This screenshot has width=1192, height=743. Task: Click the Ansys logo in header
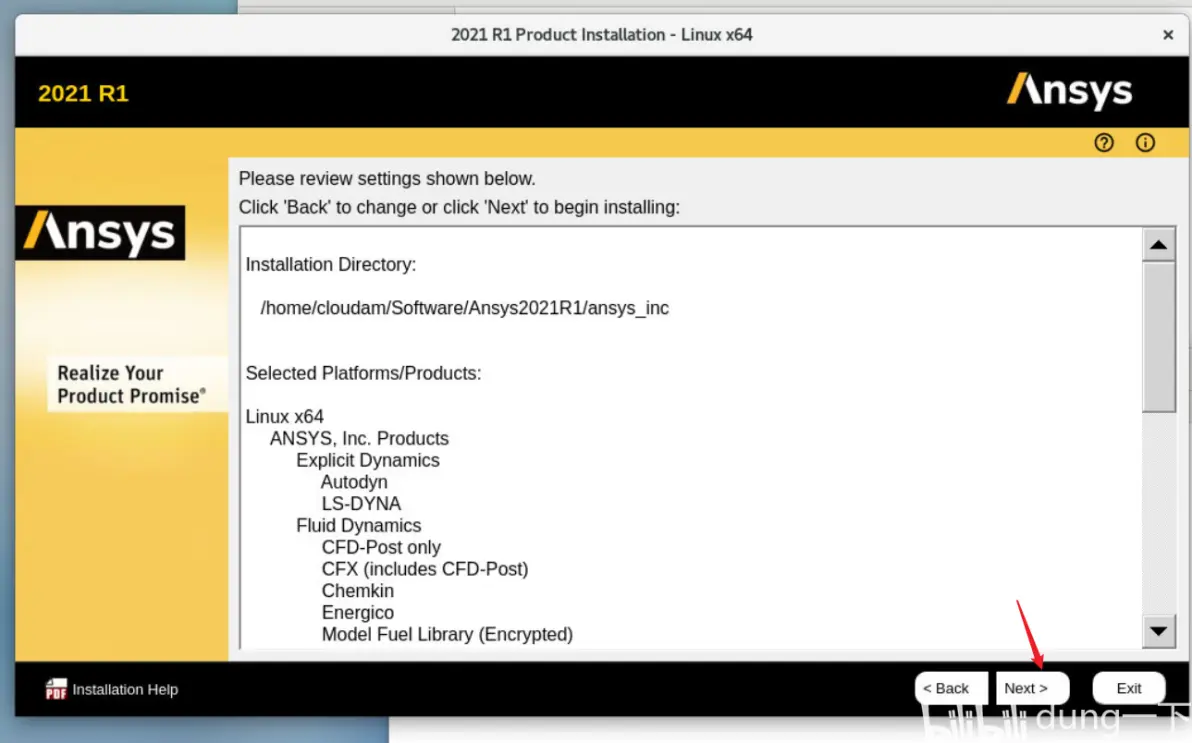[x=1069, y=90]
